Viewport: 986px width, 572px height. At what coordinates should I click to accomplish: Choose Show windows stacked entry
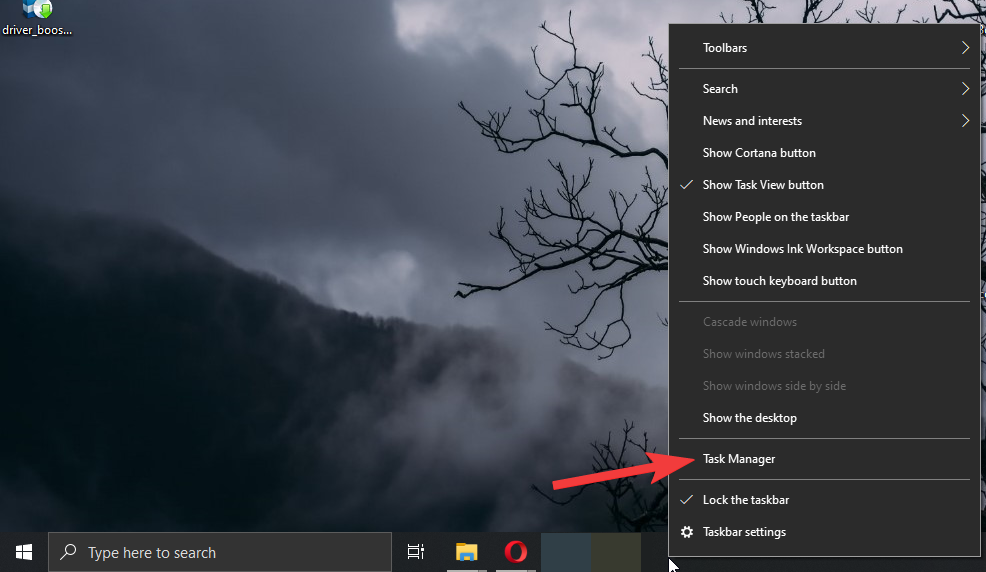point(824,354)
